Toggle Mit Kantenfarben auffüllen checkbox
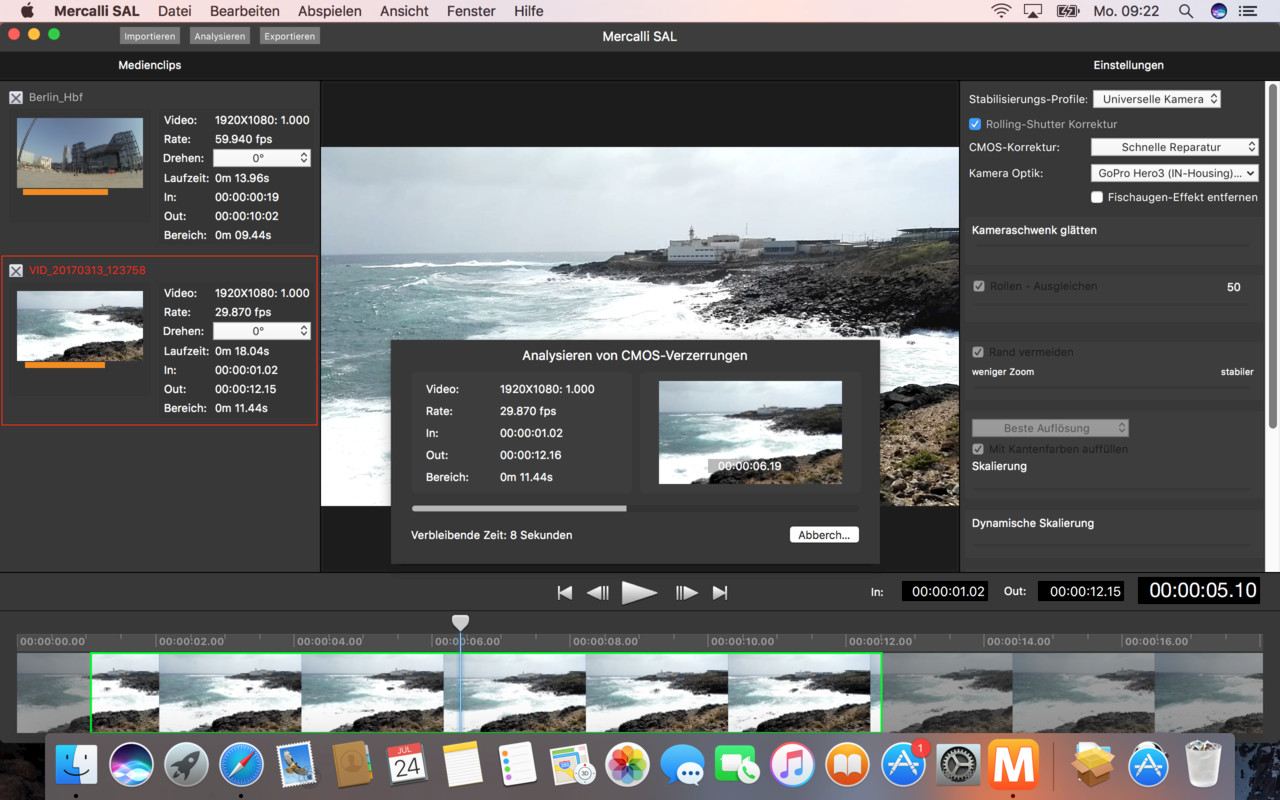The width and height of the screenshot is (1280, 800). click(979, 449)
